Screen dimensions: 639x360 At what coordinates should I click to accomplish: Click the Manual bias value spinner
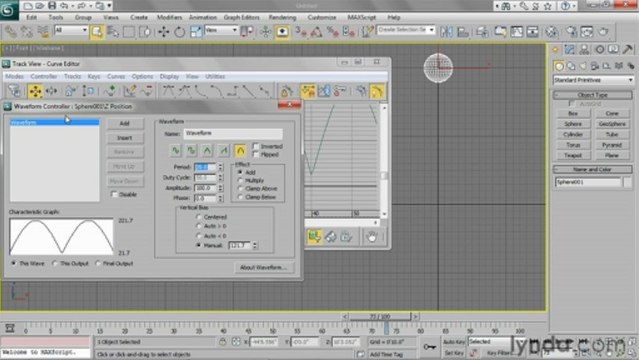click(255, 245)
